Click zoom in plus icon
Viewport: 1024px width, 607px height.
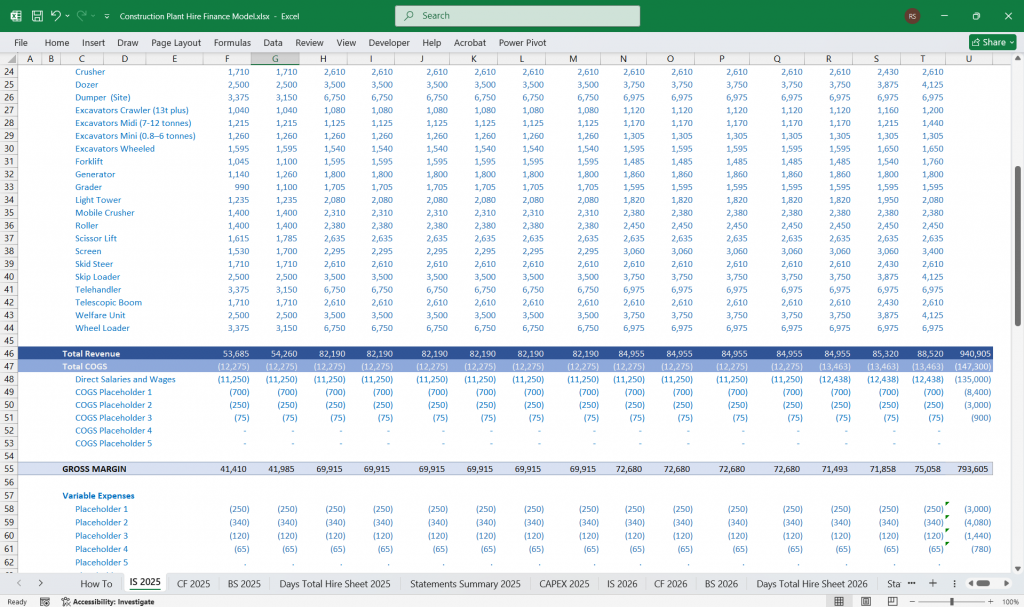click(990, 601)
